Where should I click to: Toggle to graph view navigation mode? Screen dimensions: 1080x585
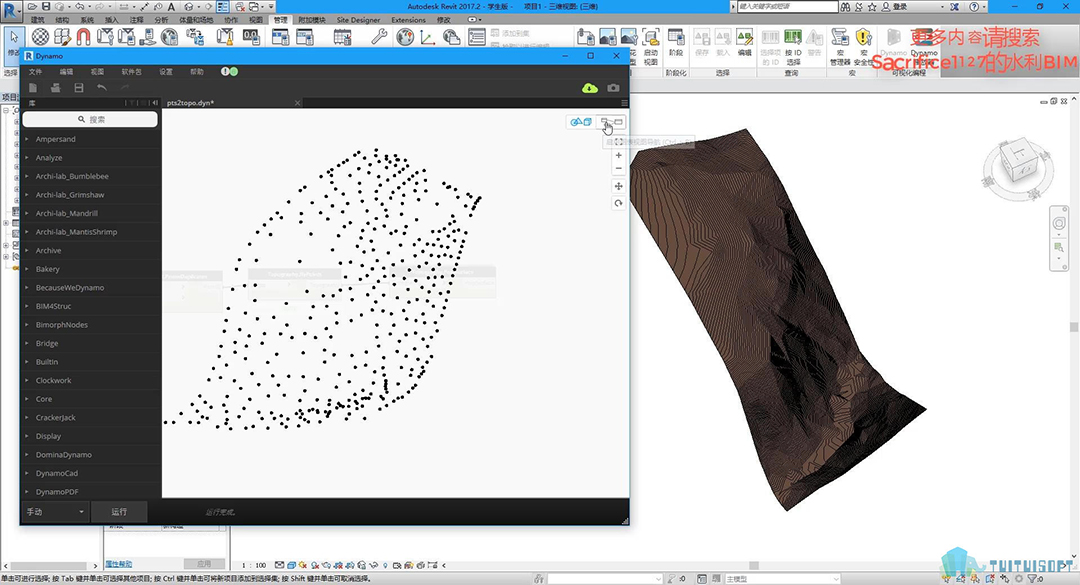tap(611, 122)
